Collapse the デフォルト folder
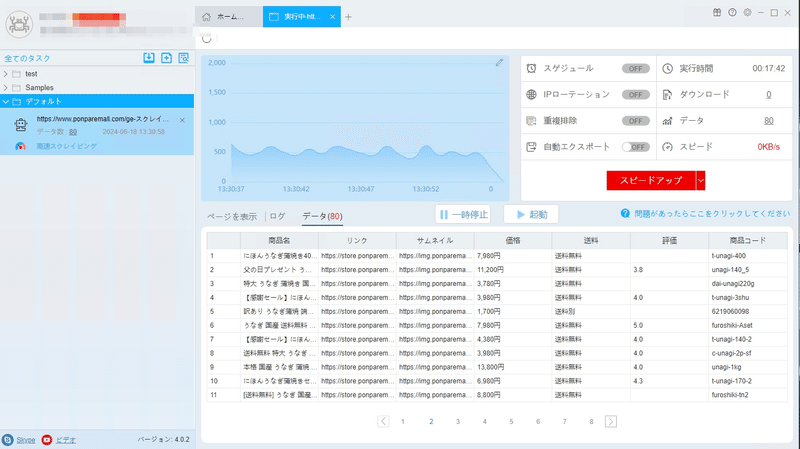The width and height of the screenshot is (800, 449). coord(6,102)
